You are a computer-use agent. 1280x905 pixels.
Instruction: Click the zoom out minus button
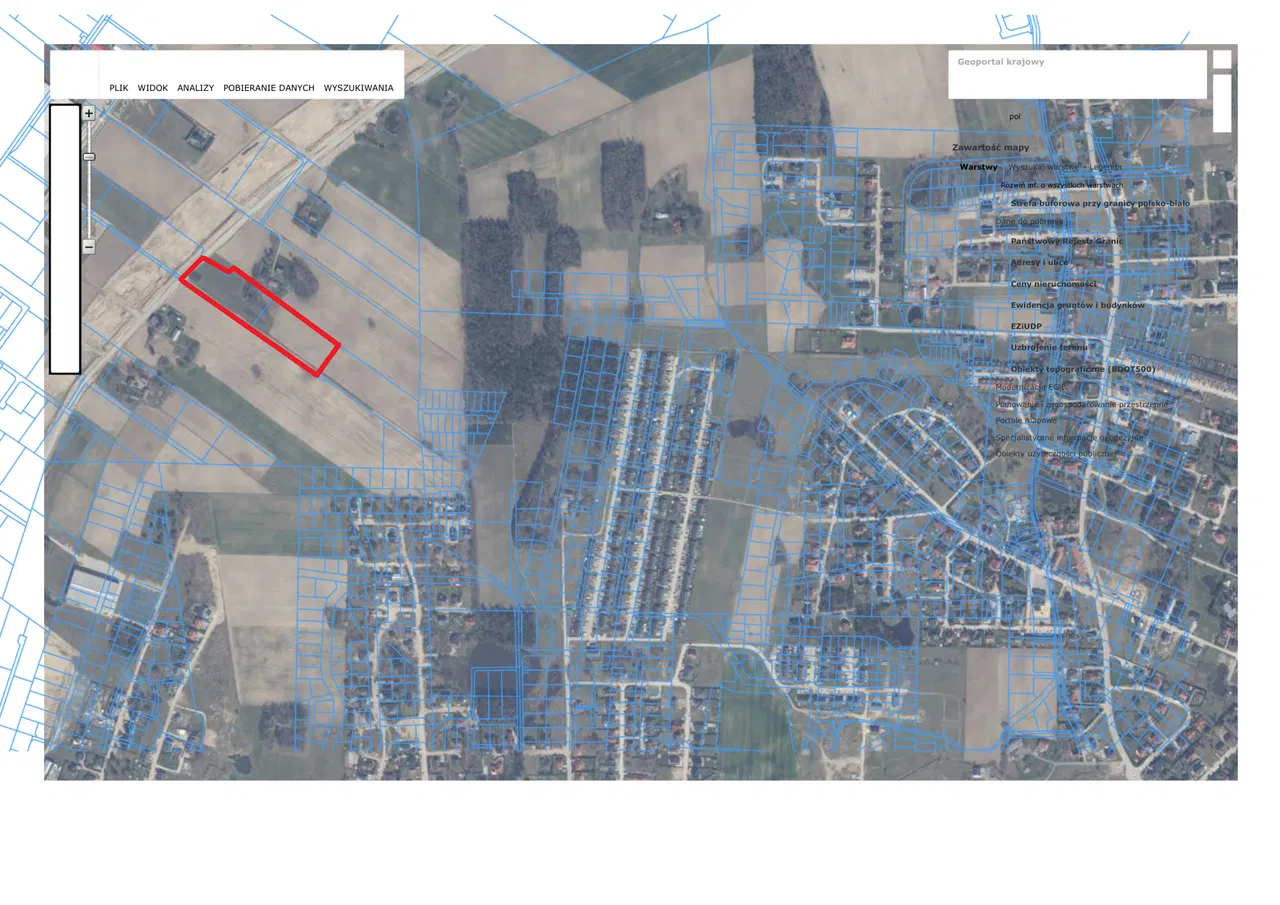[x=89, y=246]
